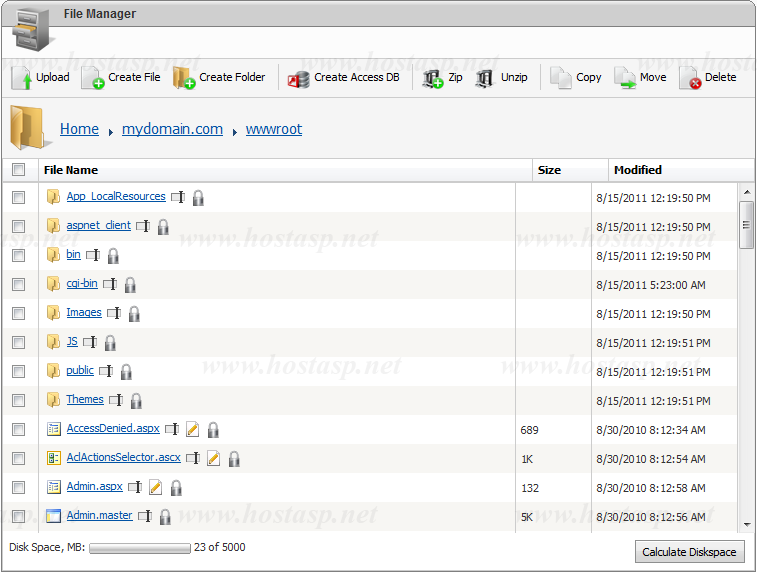This screenshot has width=757, height=573.
Task: Click the scroll down arrow of file list
Action: coord(746,524)
